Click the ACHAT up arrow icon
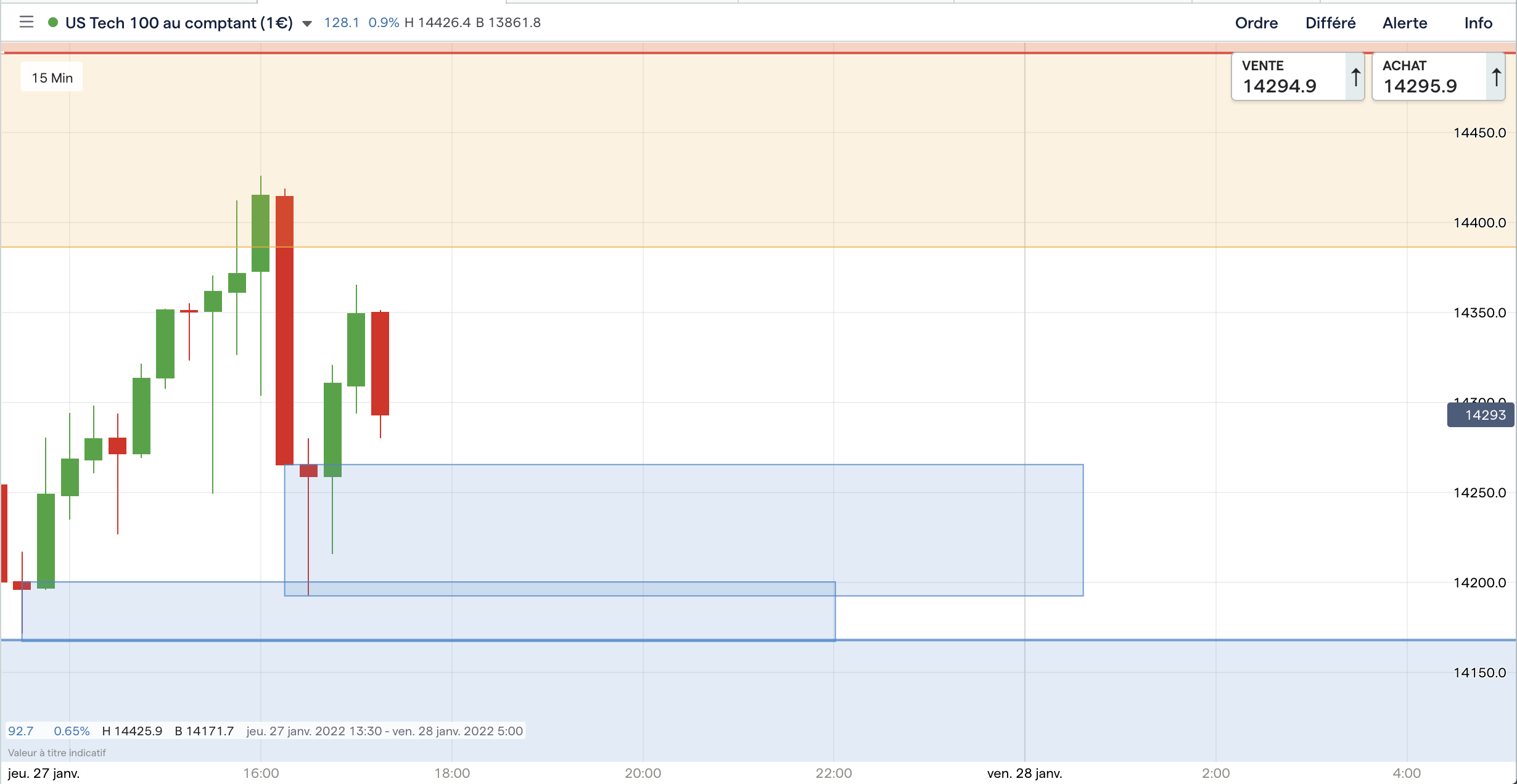This screenshot has height=784, width=1517. [x=1496, y=78]
